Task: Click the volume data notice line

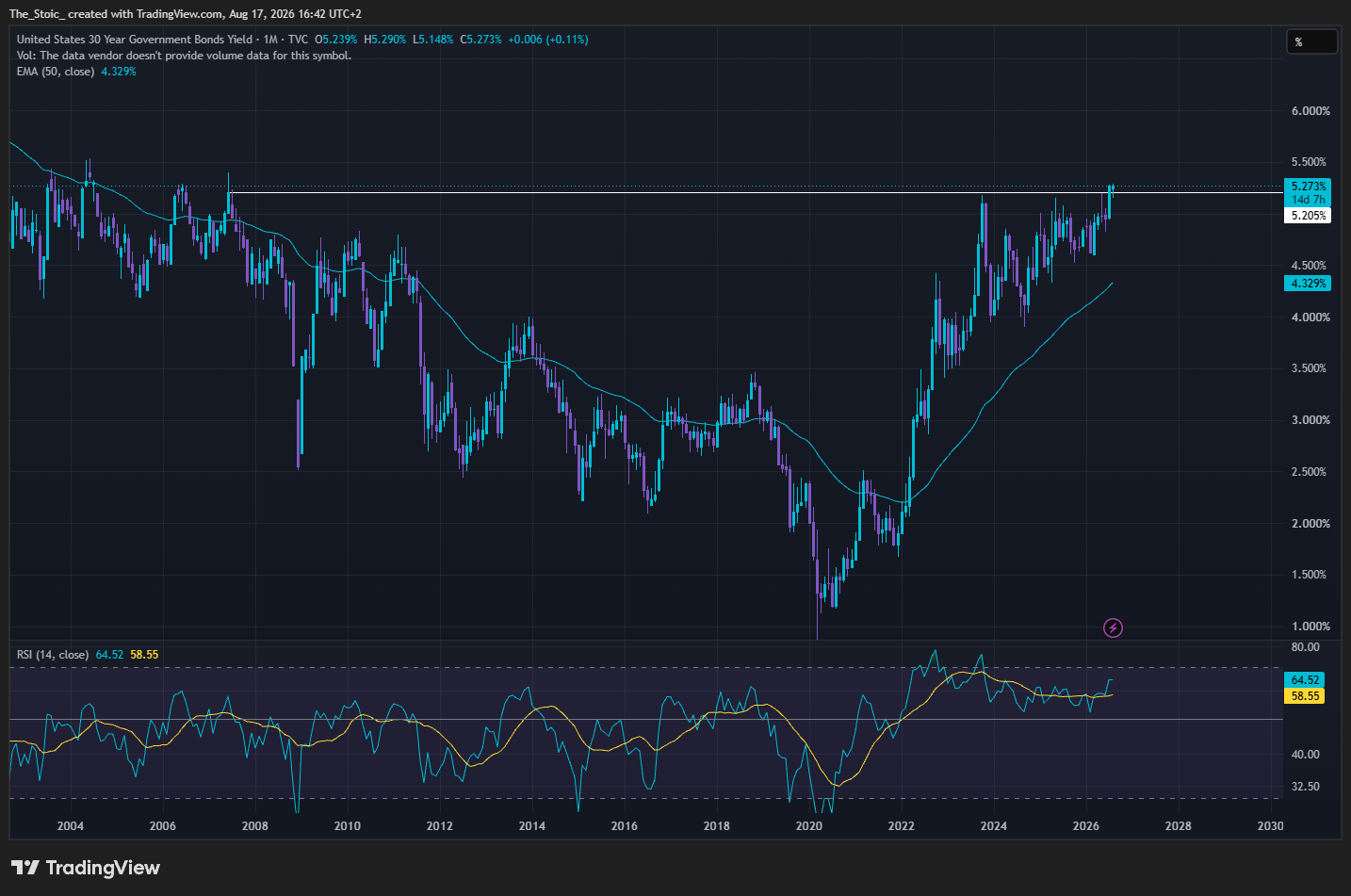Action: click(184, 56)
